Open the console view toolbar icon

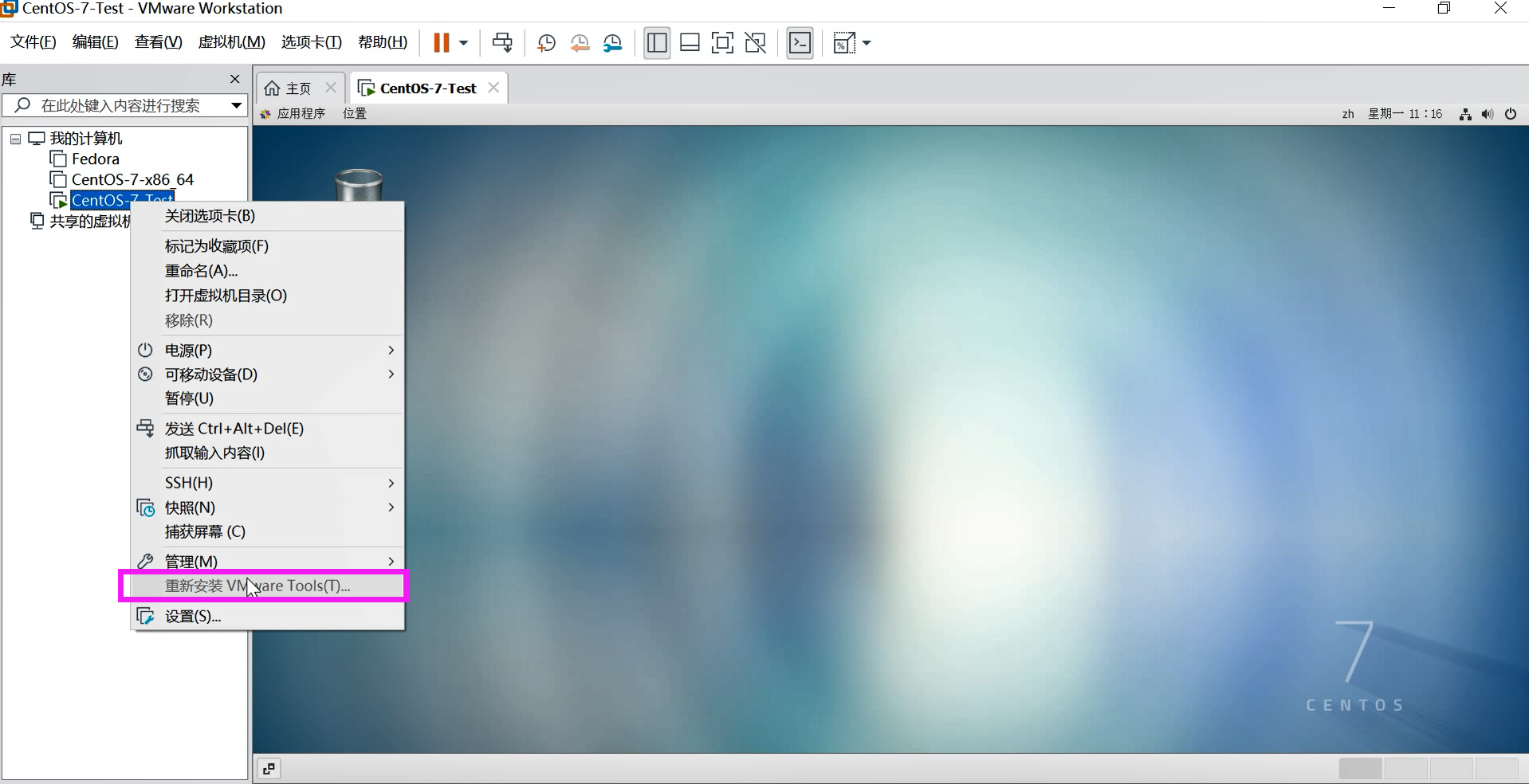click(x=800, y=42)
